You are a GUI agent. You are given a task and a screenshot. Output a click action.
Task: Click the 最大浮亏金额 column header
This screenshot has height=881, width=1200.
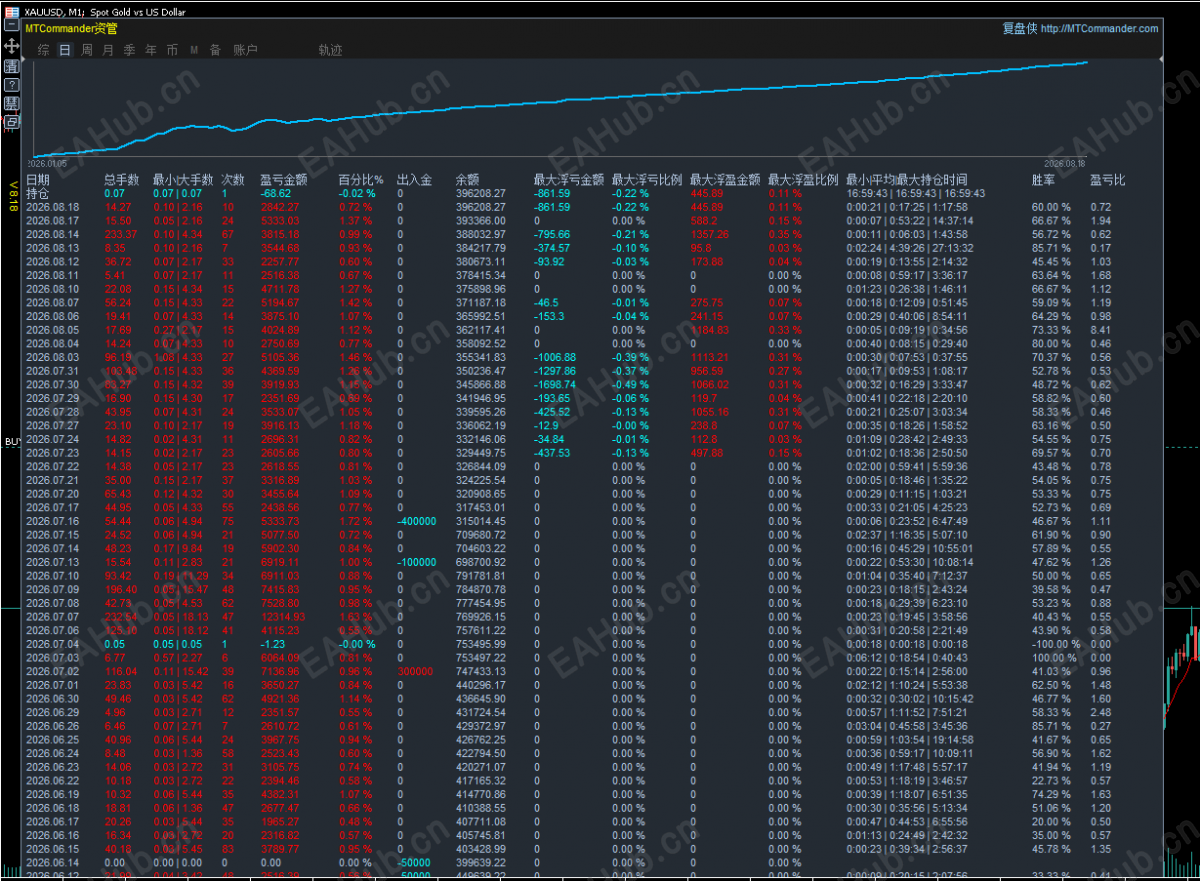(x=569, y=180)
